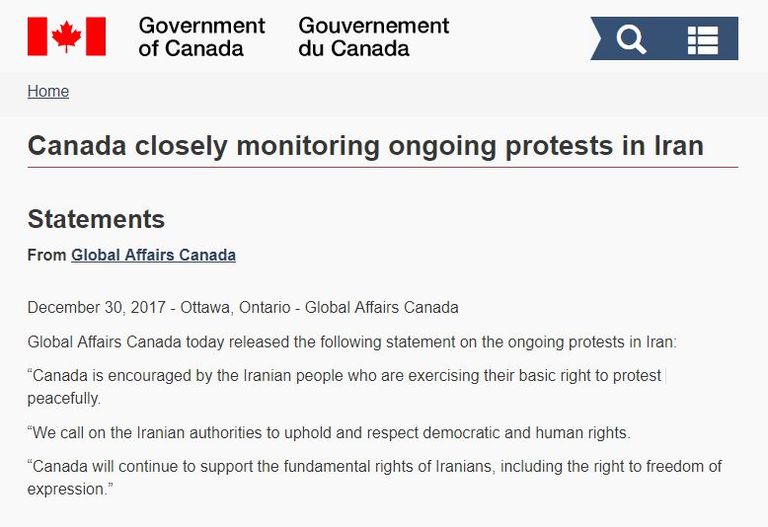Click the quote beginning "Canada will continue to support"
Image resolution: width=768 pixels, height=527 pixels.
[x=374, y=467]
